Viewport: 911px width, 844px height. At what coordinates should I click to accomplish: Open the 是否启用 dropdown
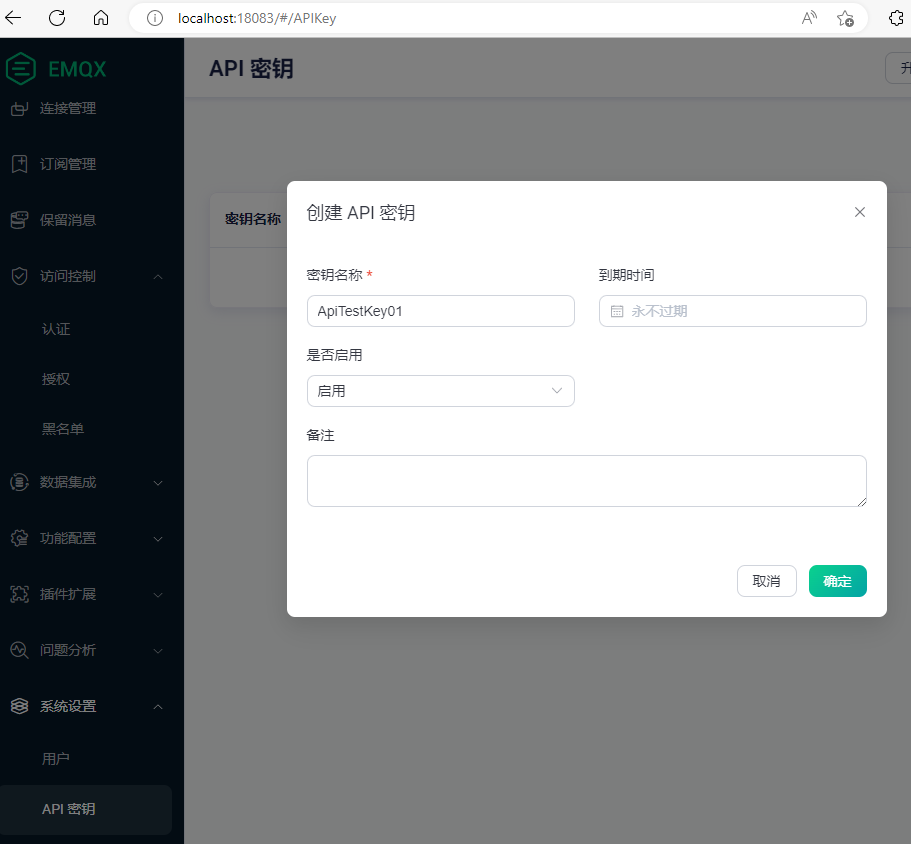[x=440, y=391]
